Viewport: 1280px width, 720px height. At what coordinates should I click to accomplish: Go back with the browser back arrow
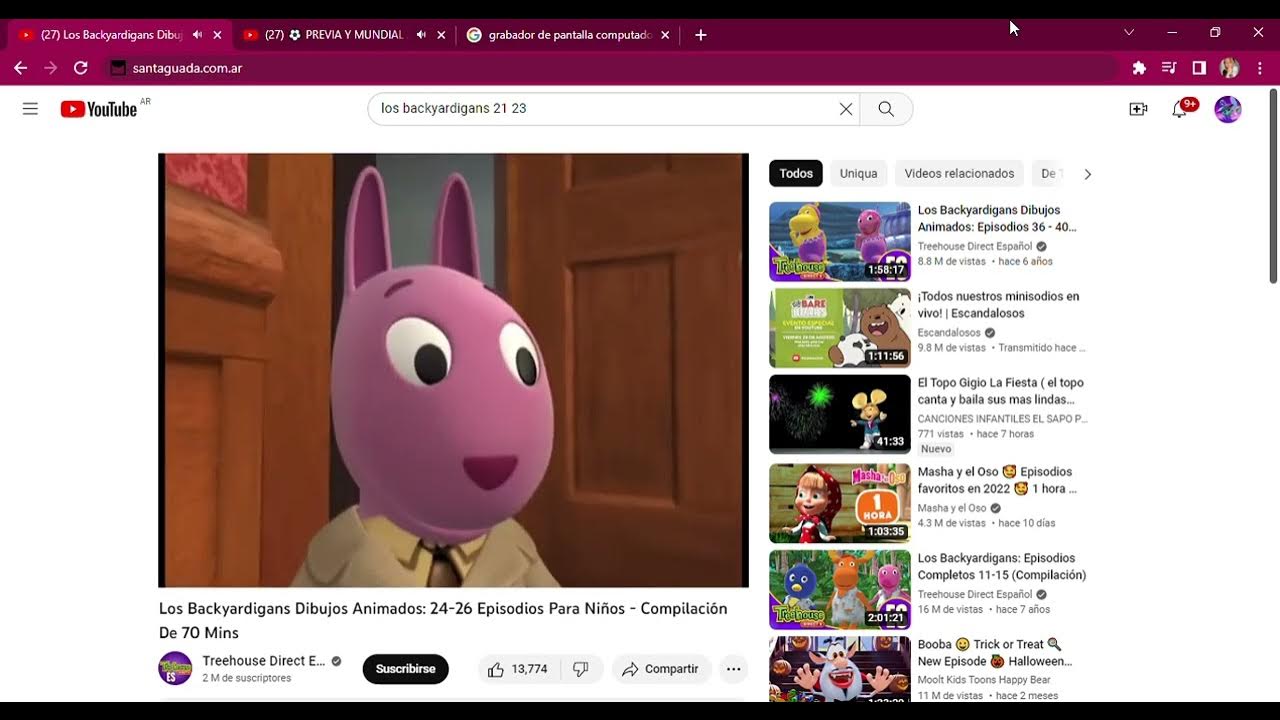21,68
